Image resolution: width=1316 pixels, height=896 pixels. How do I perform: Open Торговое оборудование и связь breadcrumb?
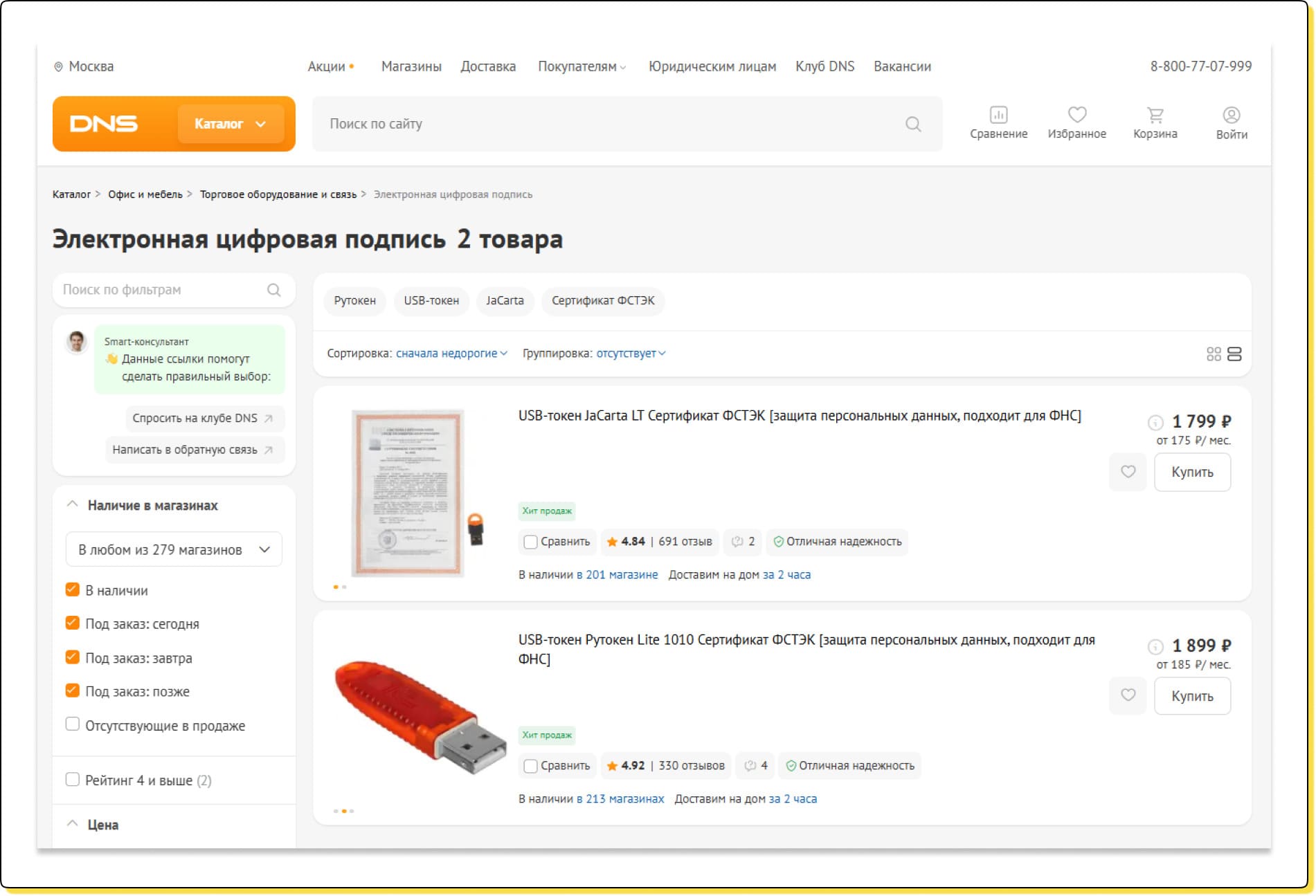coord(278,194)
